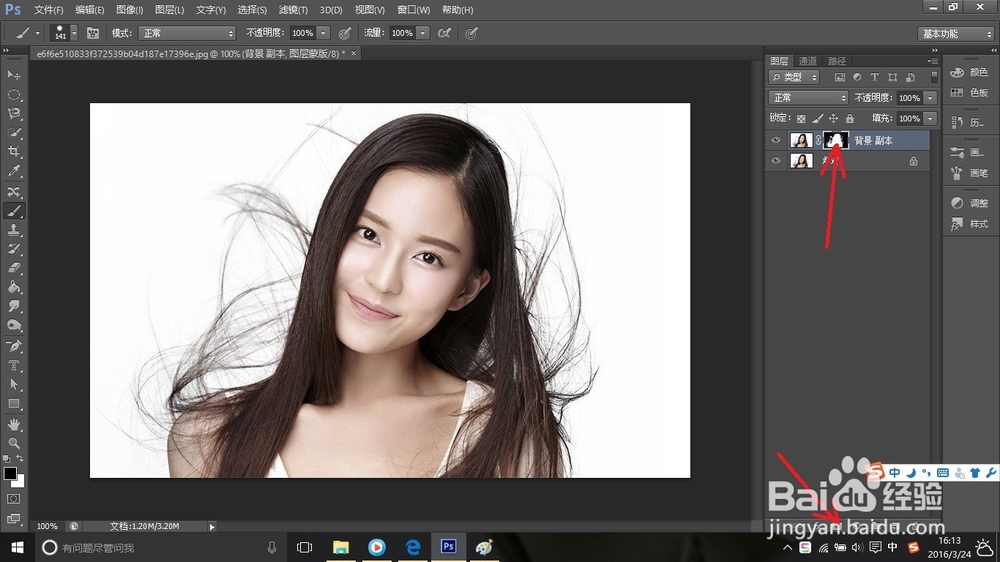Open the 基本功能 workspace dropdown
This screenshot has height=562, width=1000.
coord(956,34)
